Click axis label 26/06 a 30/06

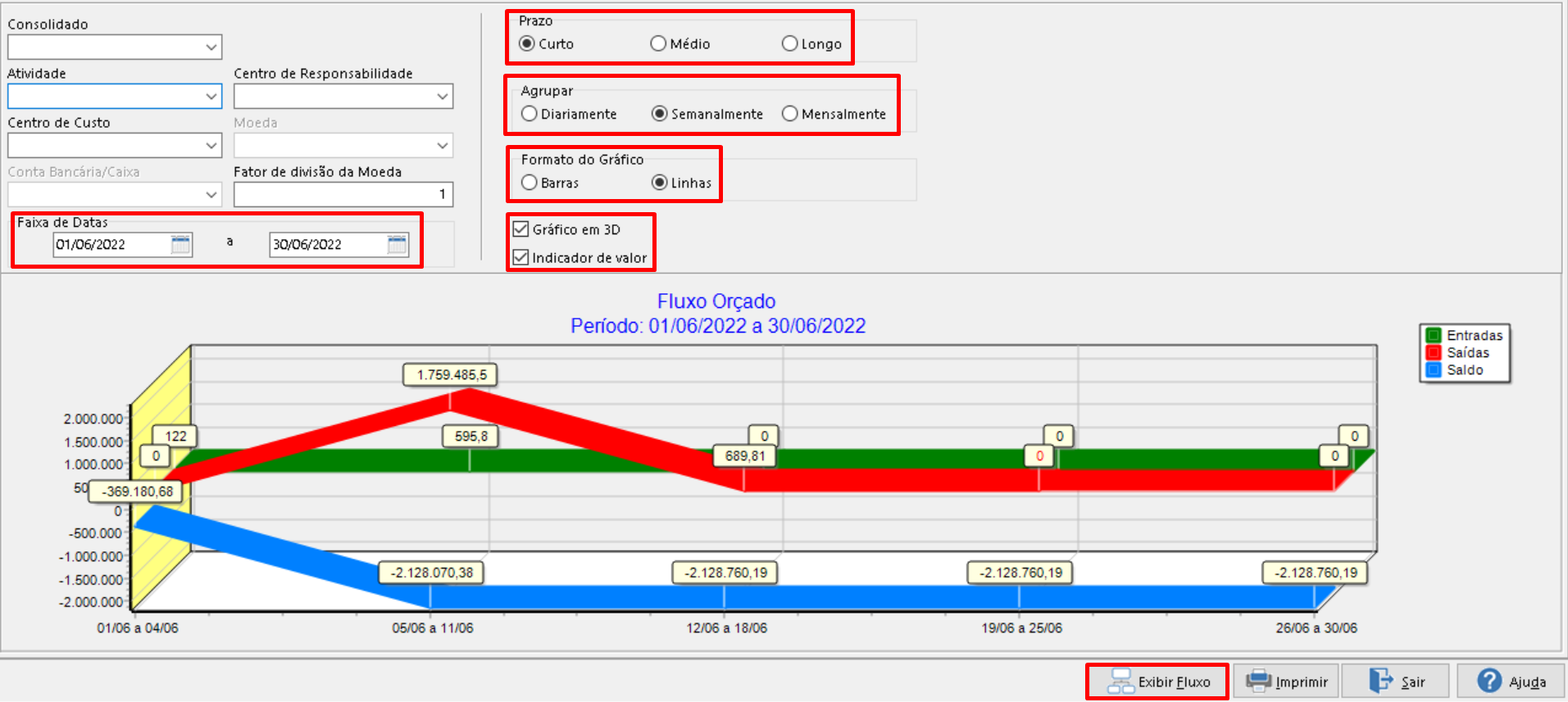1316,628
